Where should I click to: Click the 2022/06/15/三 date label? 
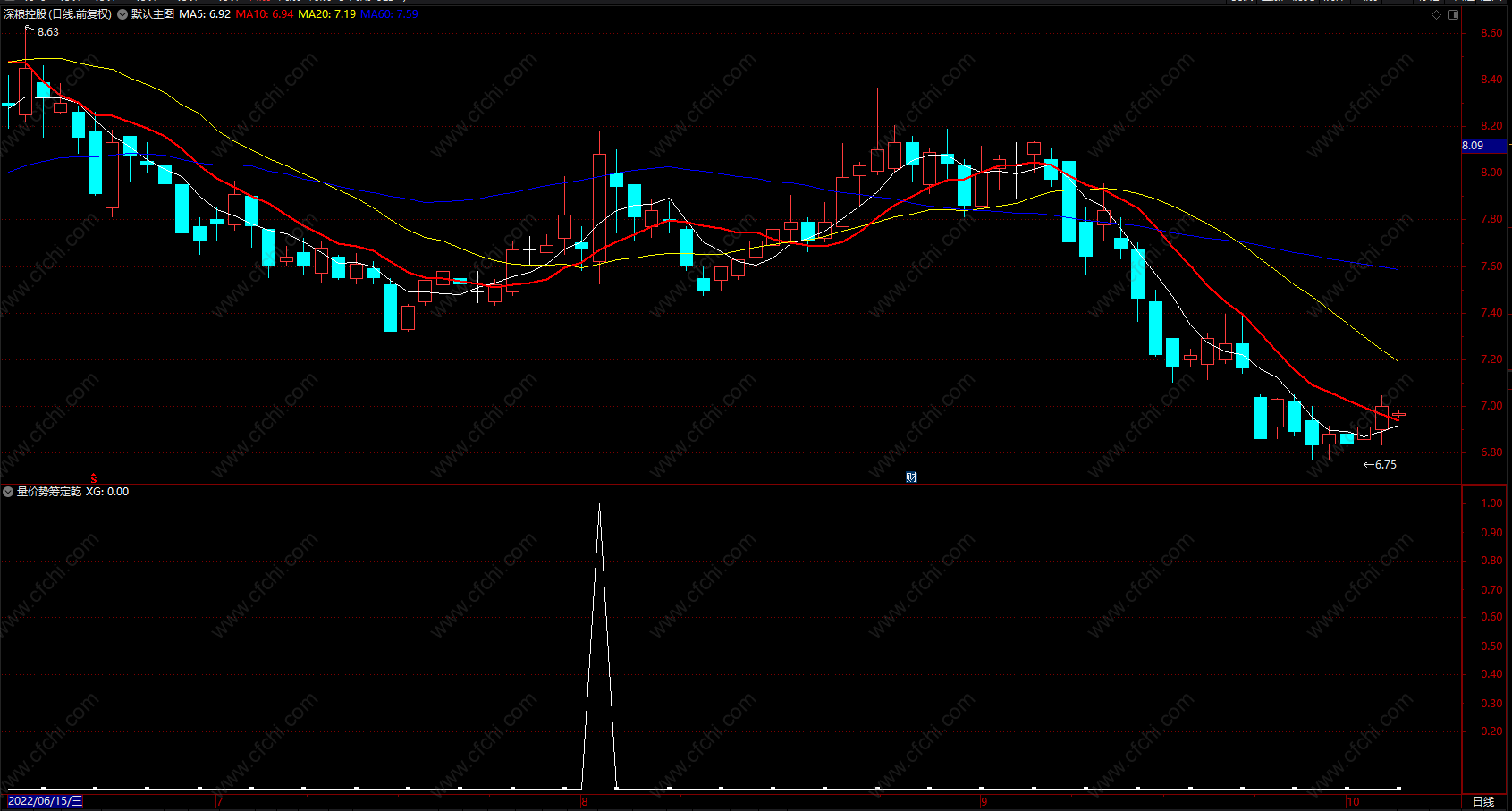[45, 801]
